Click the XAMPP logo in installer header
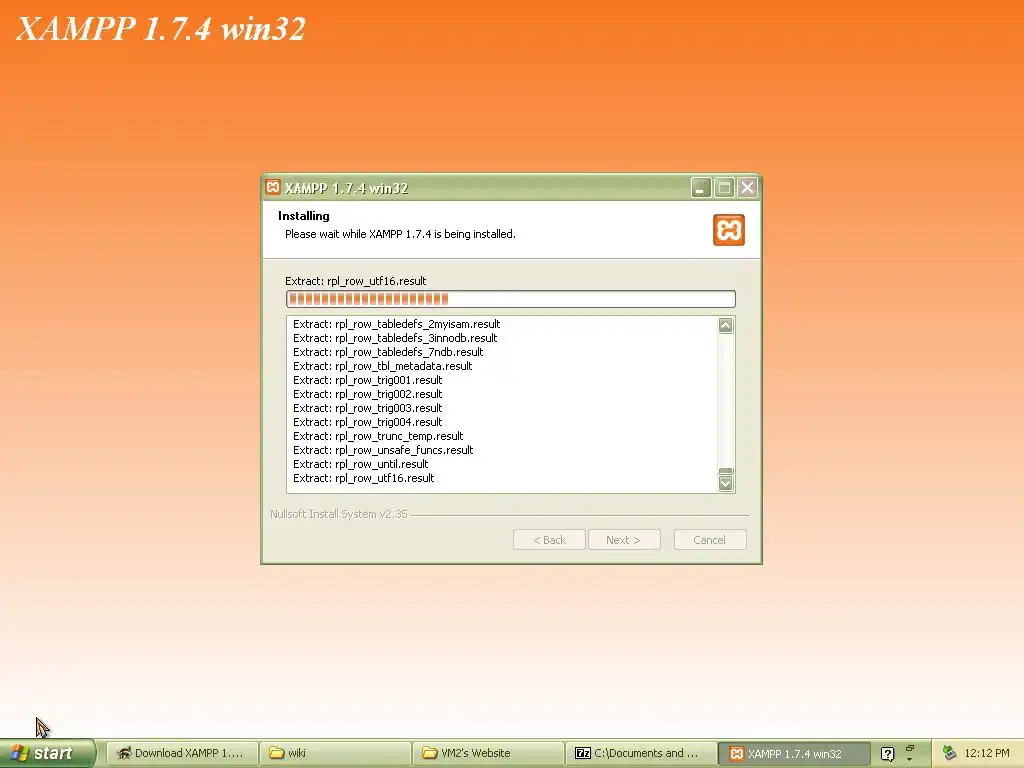1024x768 pixels. pyautogui.click(x=729, y=230)
